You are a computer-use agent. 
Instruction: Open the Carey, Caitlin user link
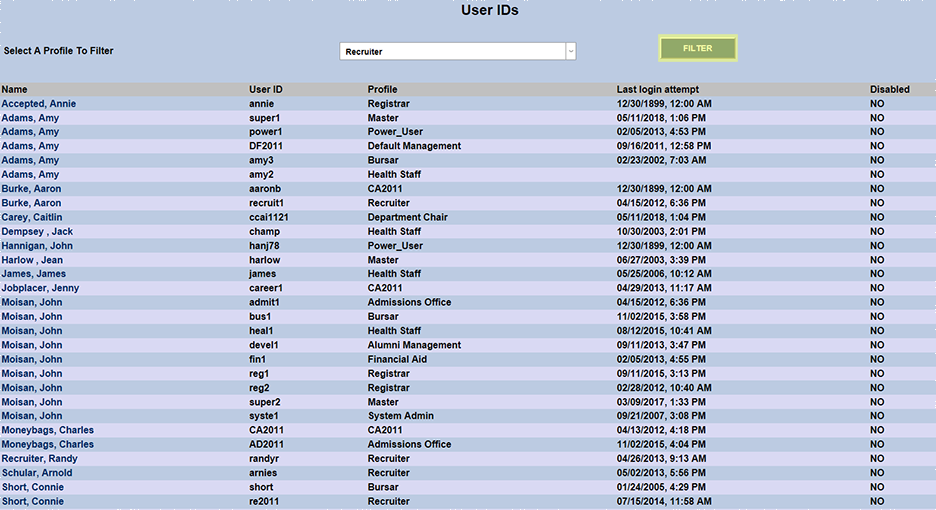tap(32, 217)
